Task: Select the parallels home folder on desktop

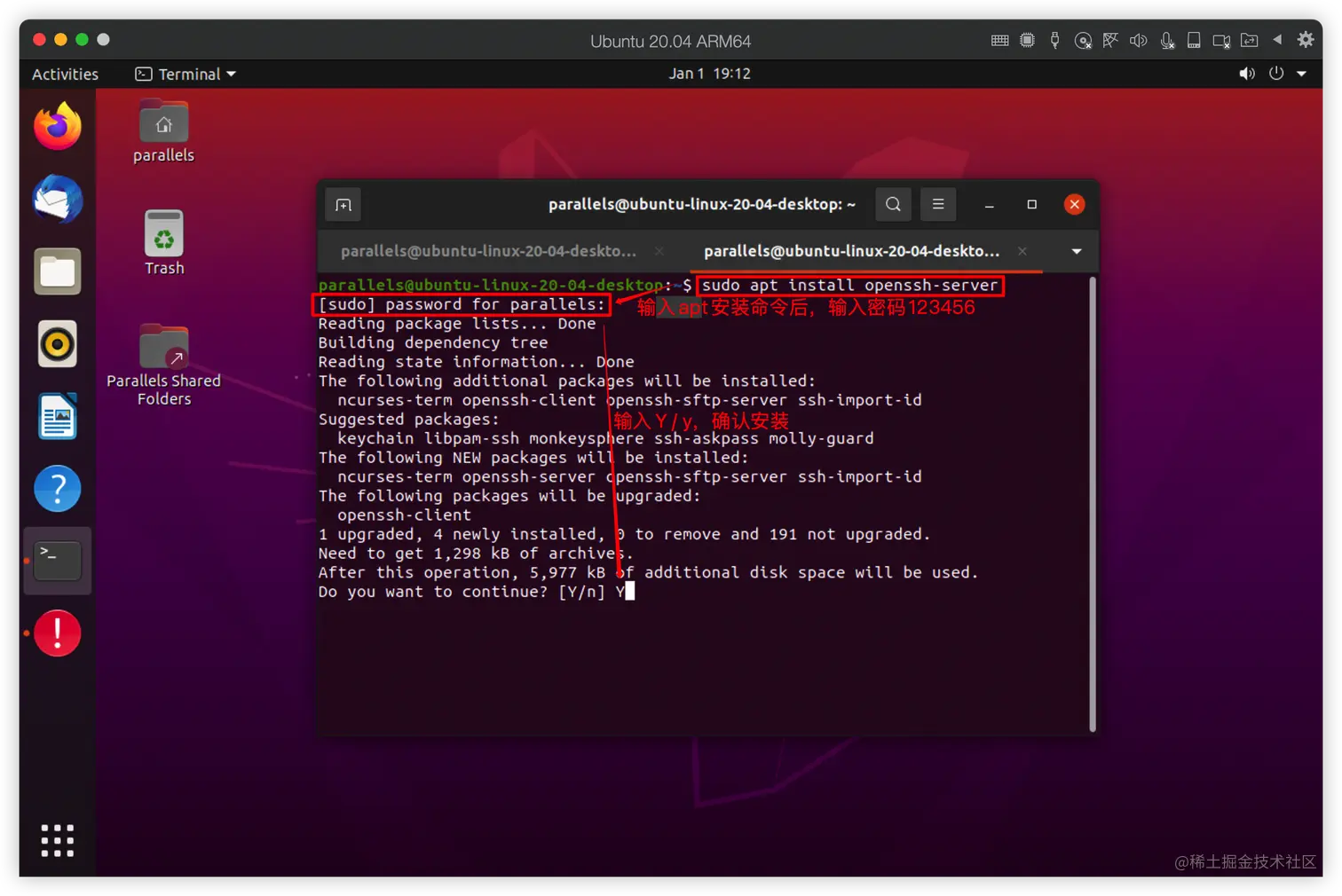Action: click(163, 132)
